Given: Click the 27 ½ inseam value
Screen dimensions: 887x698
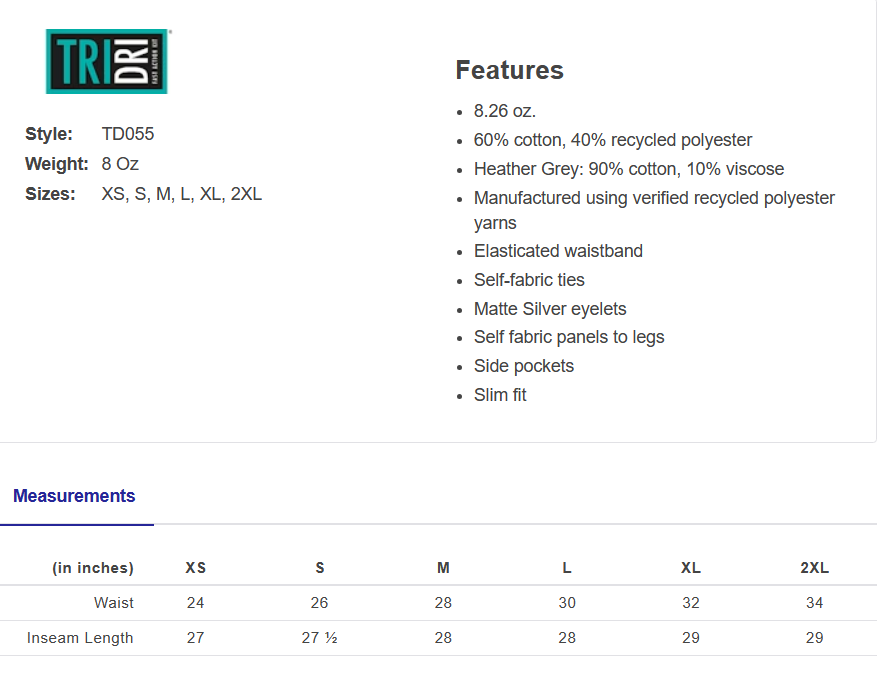Looking at the screenshot, I should (x=320, y=638).
